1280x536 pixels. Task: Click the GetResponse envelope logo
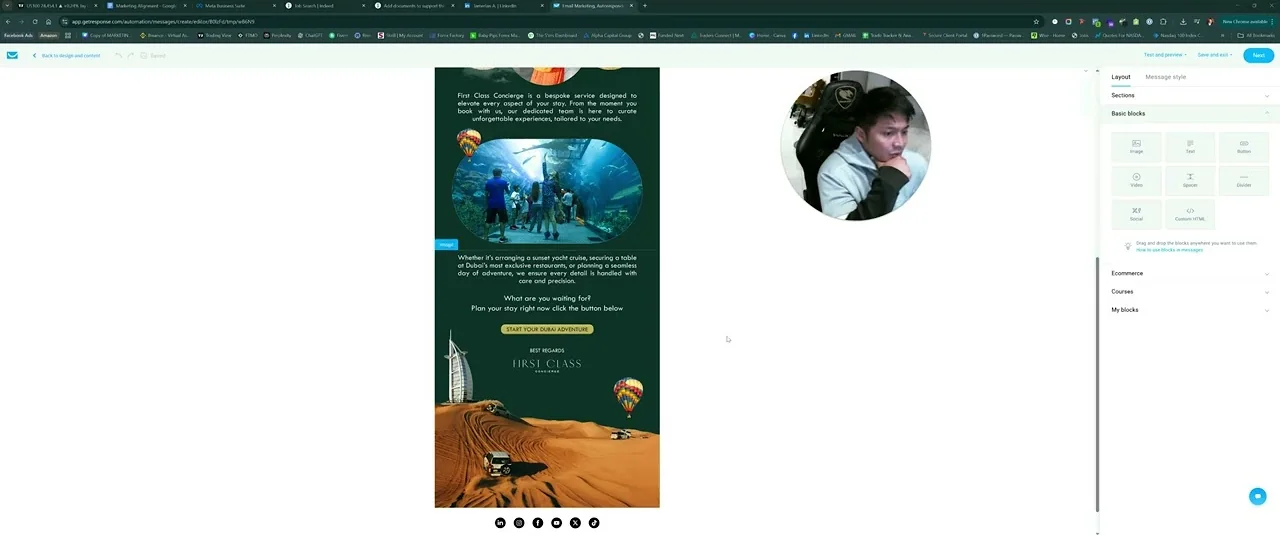(x=12, y=55)
